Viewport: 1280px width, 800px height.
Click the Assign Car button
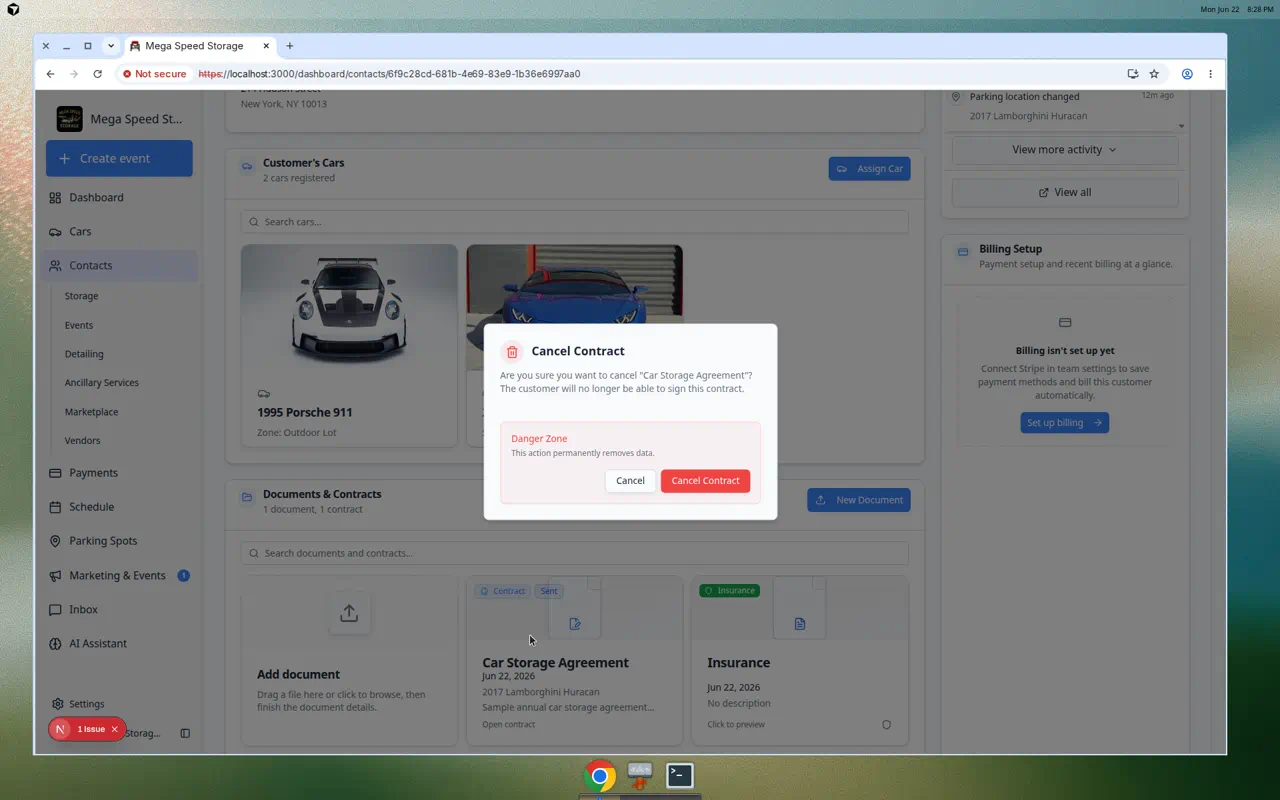(869, 169)
